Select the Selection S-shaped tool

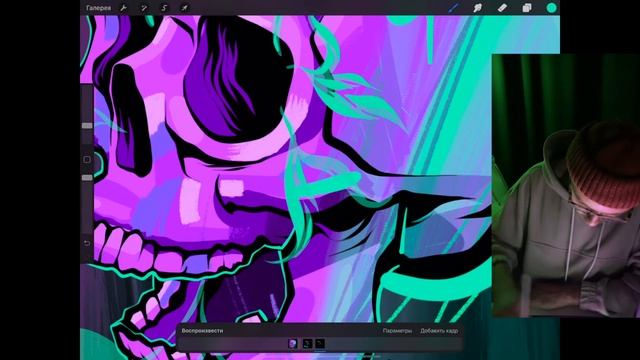(x=164, y=8)
